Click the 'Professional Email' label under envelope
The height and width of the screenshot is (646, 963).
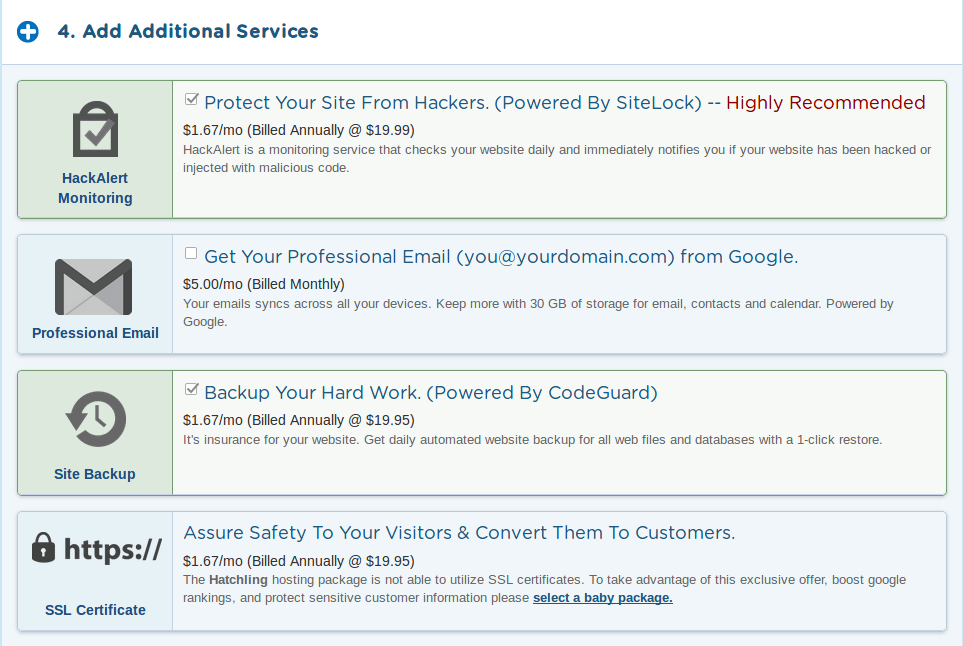(95, 333)
